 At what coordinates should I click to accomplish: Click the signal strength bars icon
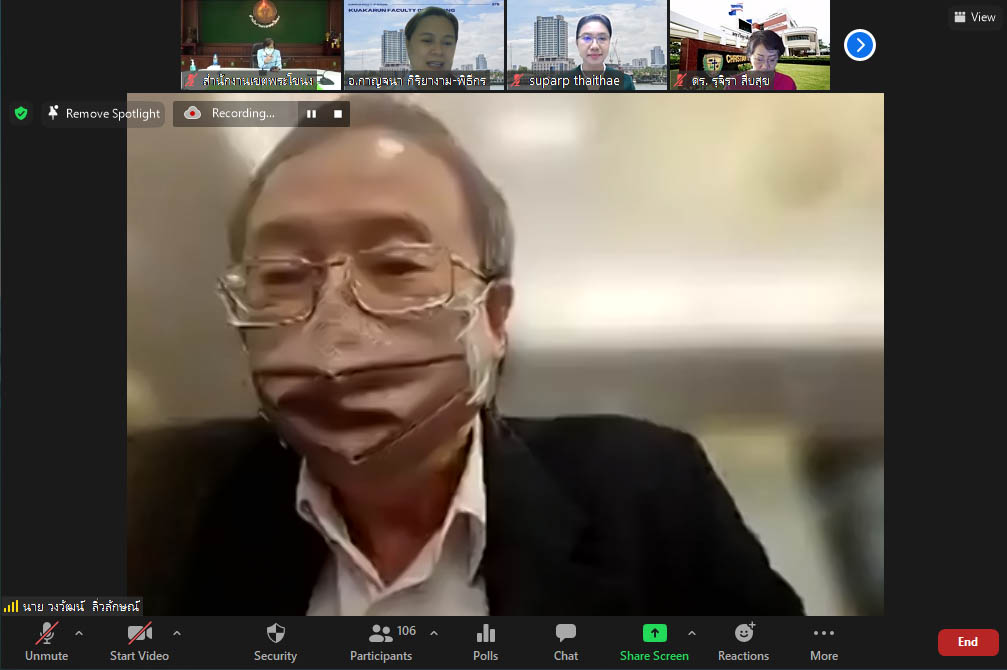click(x=11, y=606)
